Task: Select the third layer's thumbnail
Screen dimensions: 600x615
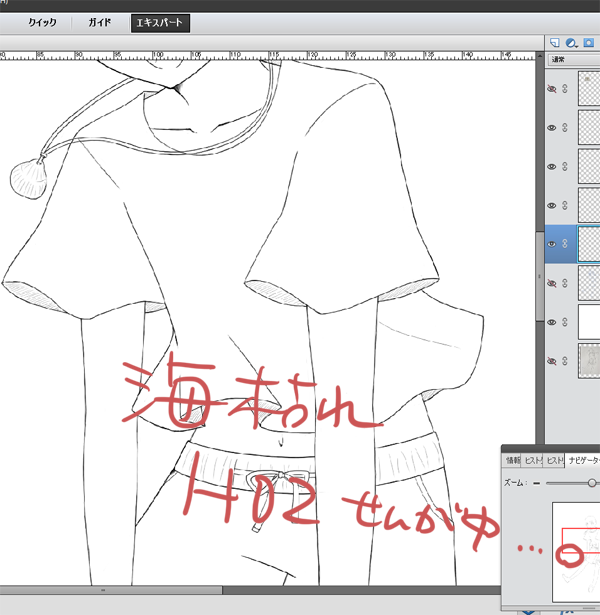Action: 589,166
